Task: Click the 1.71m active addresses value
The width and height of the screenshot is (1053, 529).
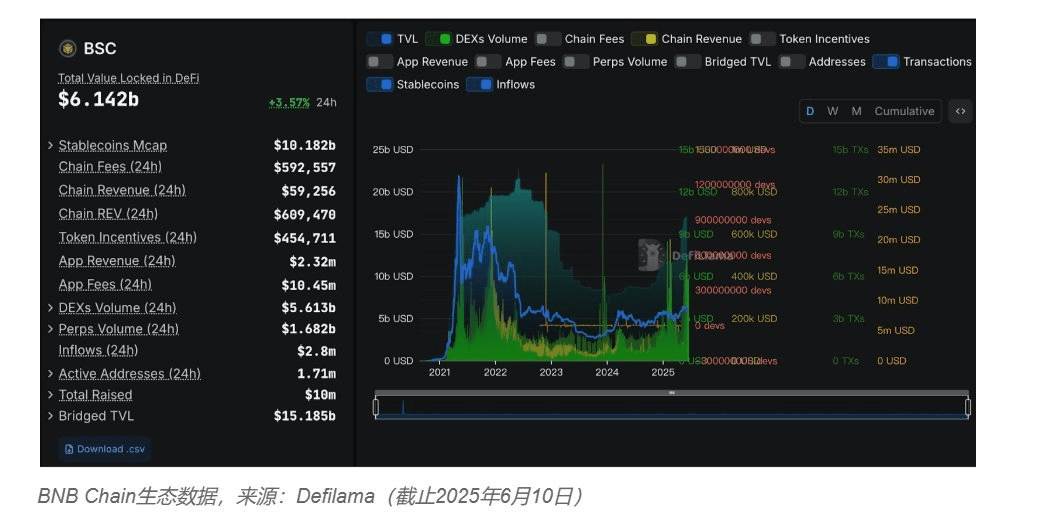Action: (316, 373)
